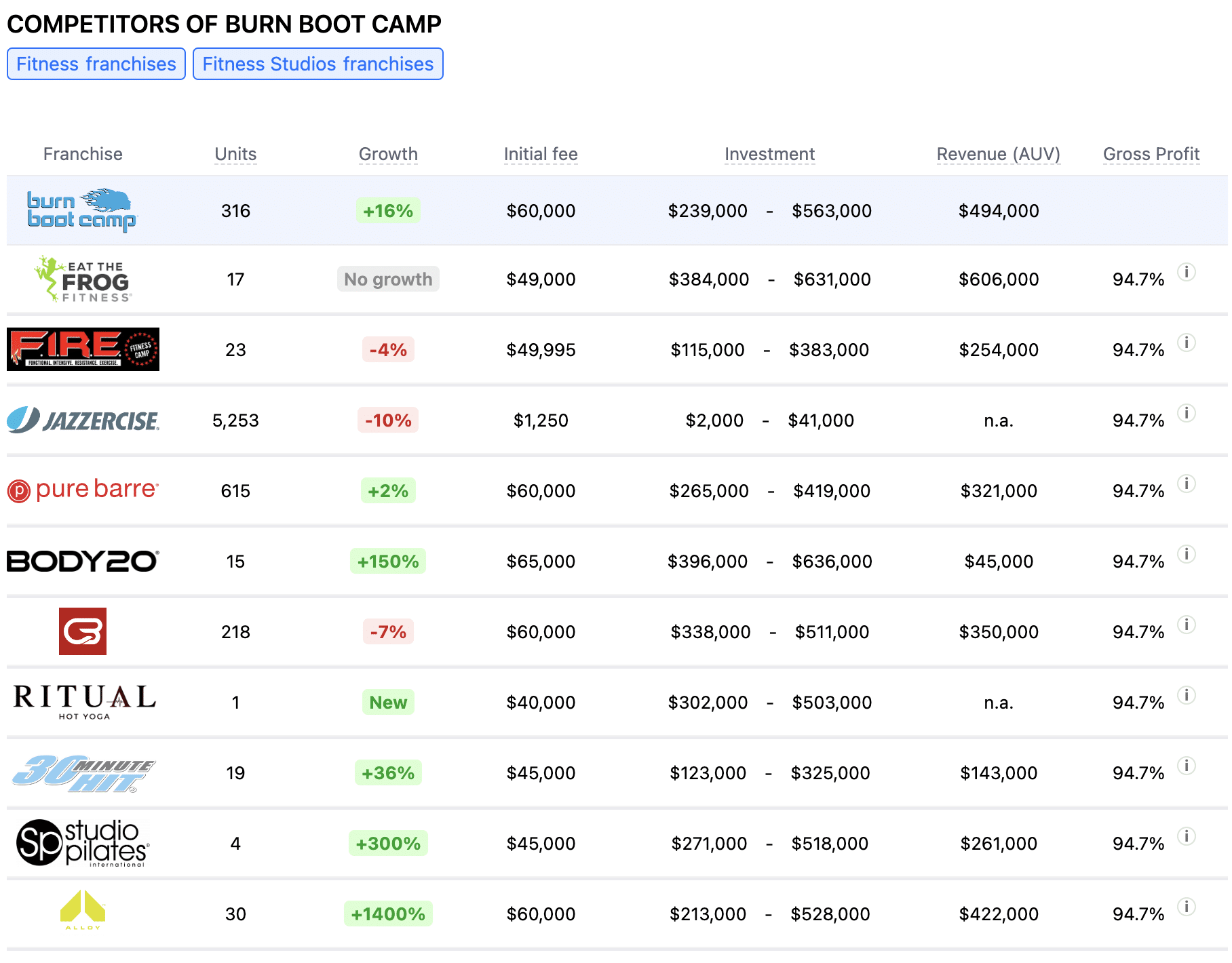Open the Studio Pilates logo
1232x963 pixels.
coord(83,843)
